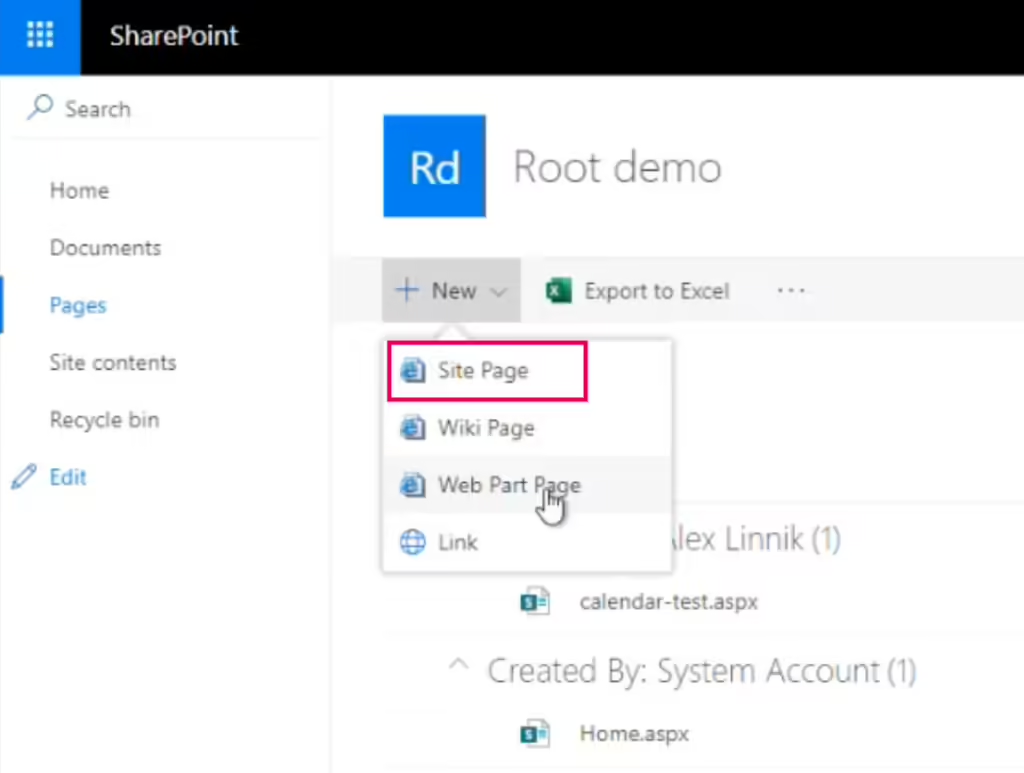1024x773 pixels.
Task: Click the calendar-test.aspx file icon
Action: pyautogui.click(x=535, y=601)
